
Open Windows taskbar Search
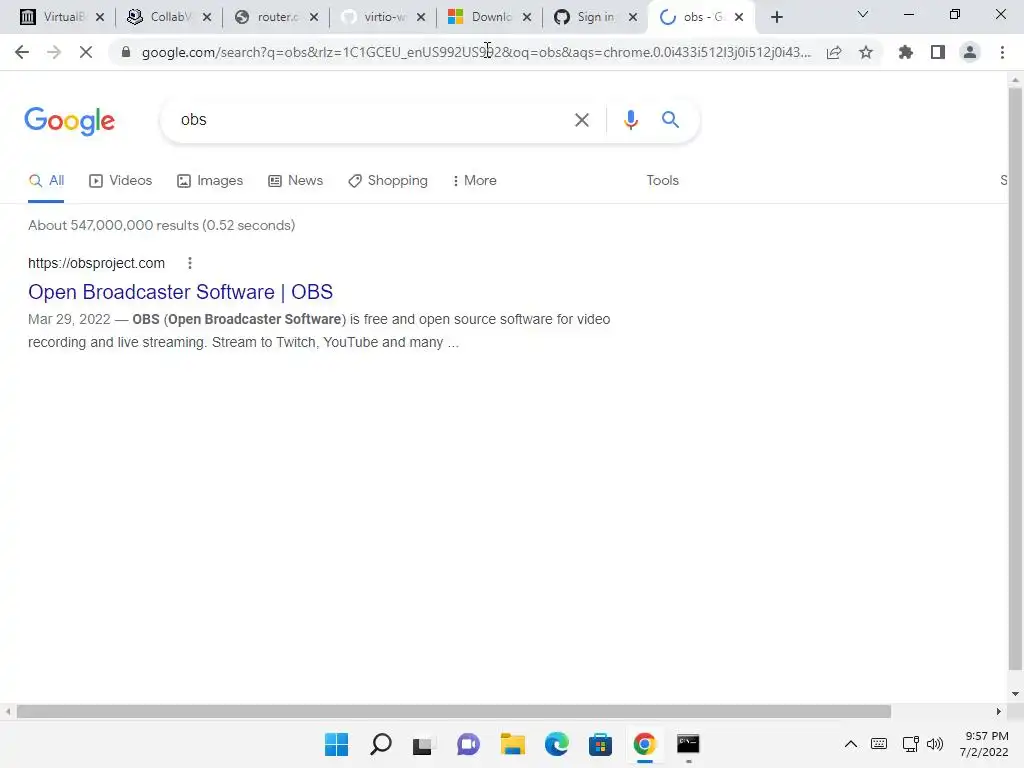point(381,744)
